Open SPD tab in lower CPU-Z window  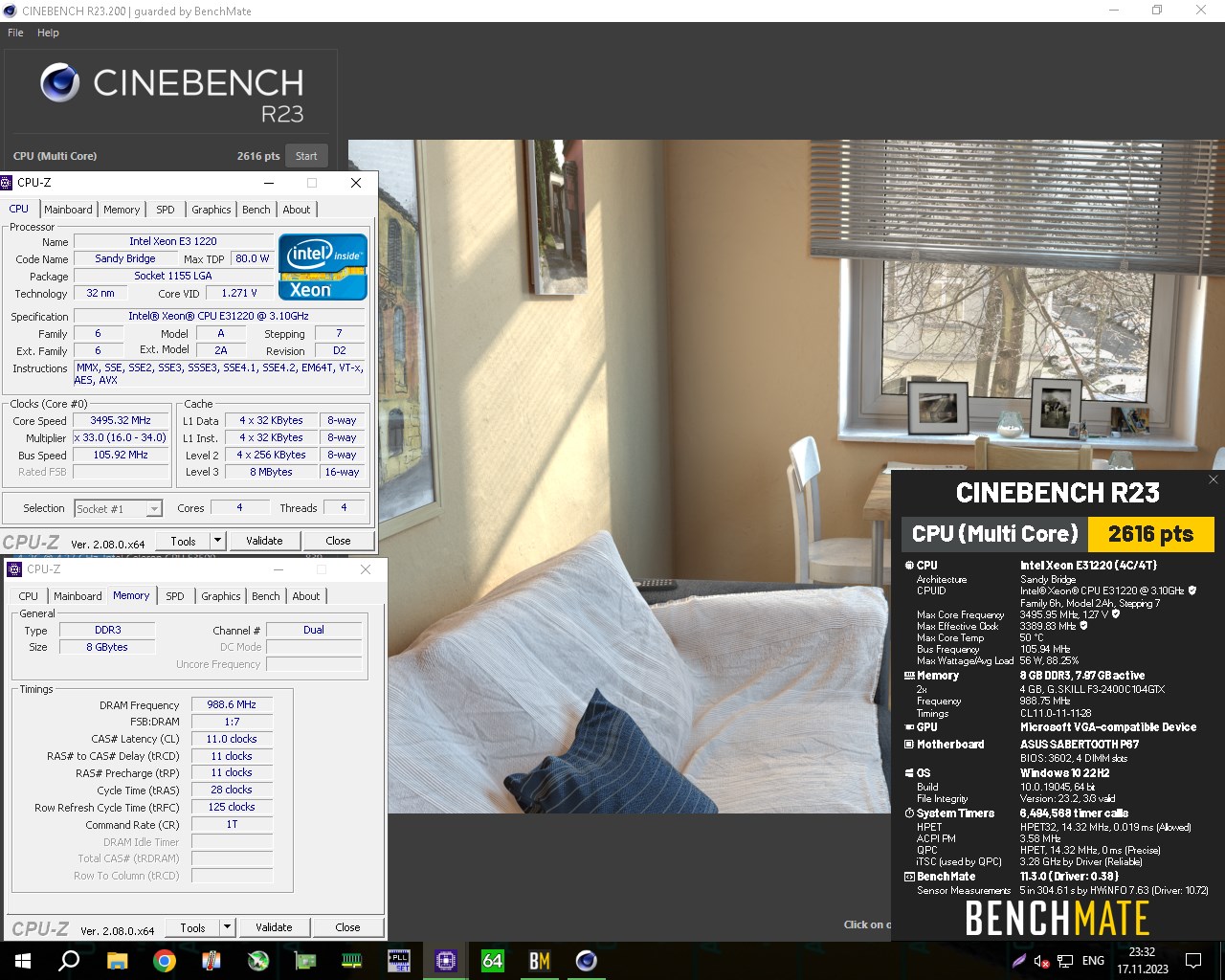pos(175,596)
